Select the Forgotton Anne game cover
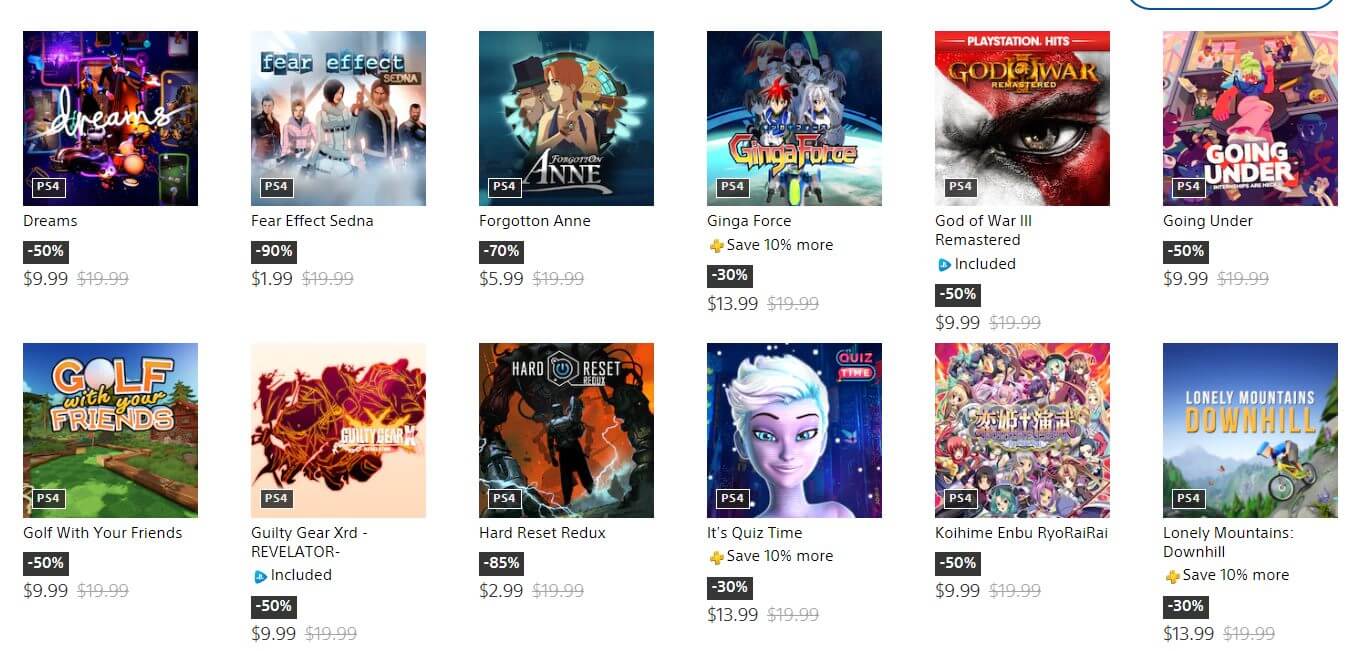1351x651 pixels. (x=566, y=118)
